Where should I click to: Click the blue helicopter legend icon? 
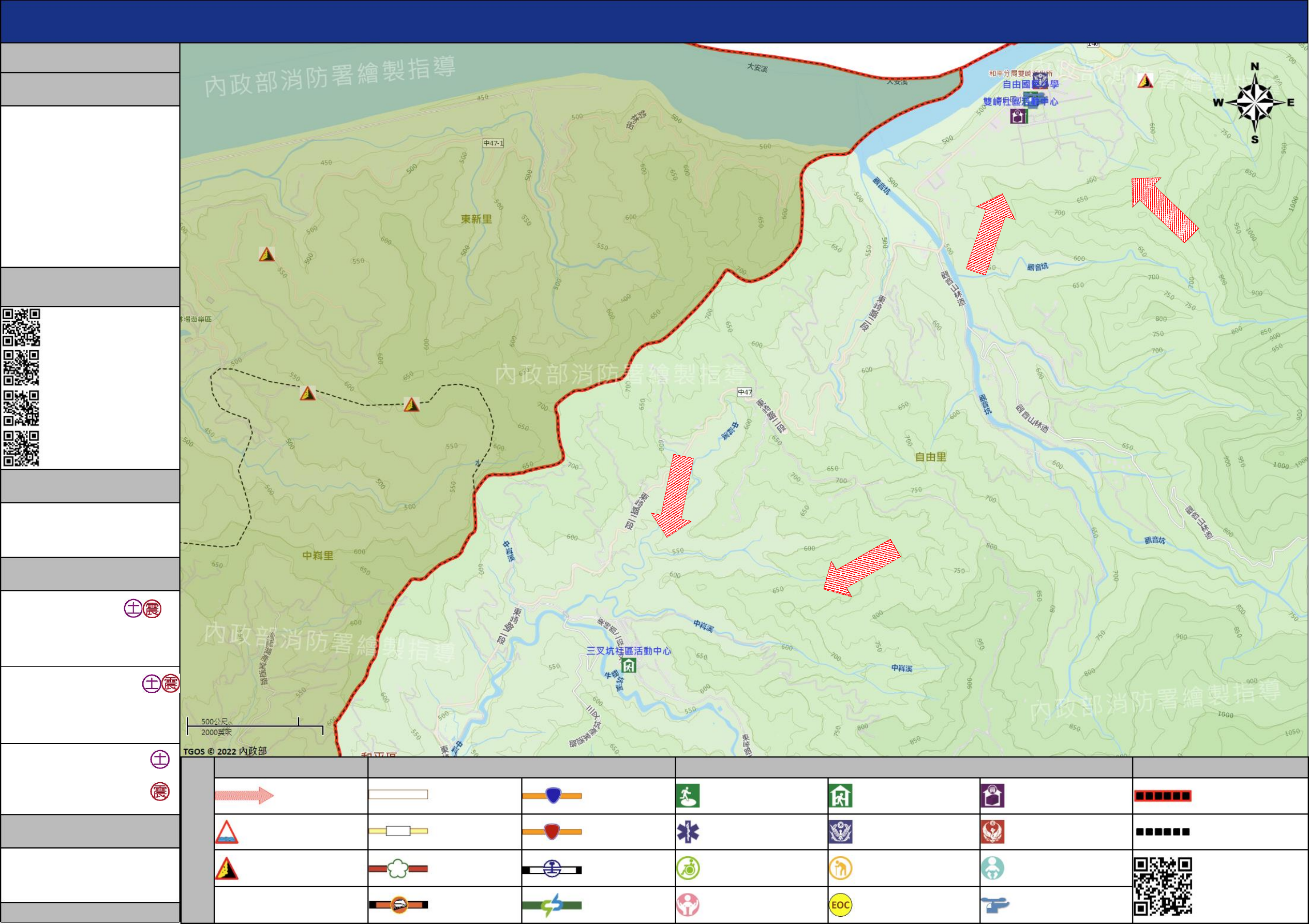click(x=995, y=905)
